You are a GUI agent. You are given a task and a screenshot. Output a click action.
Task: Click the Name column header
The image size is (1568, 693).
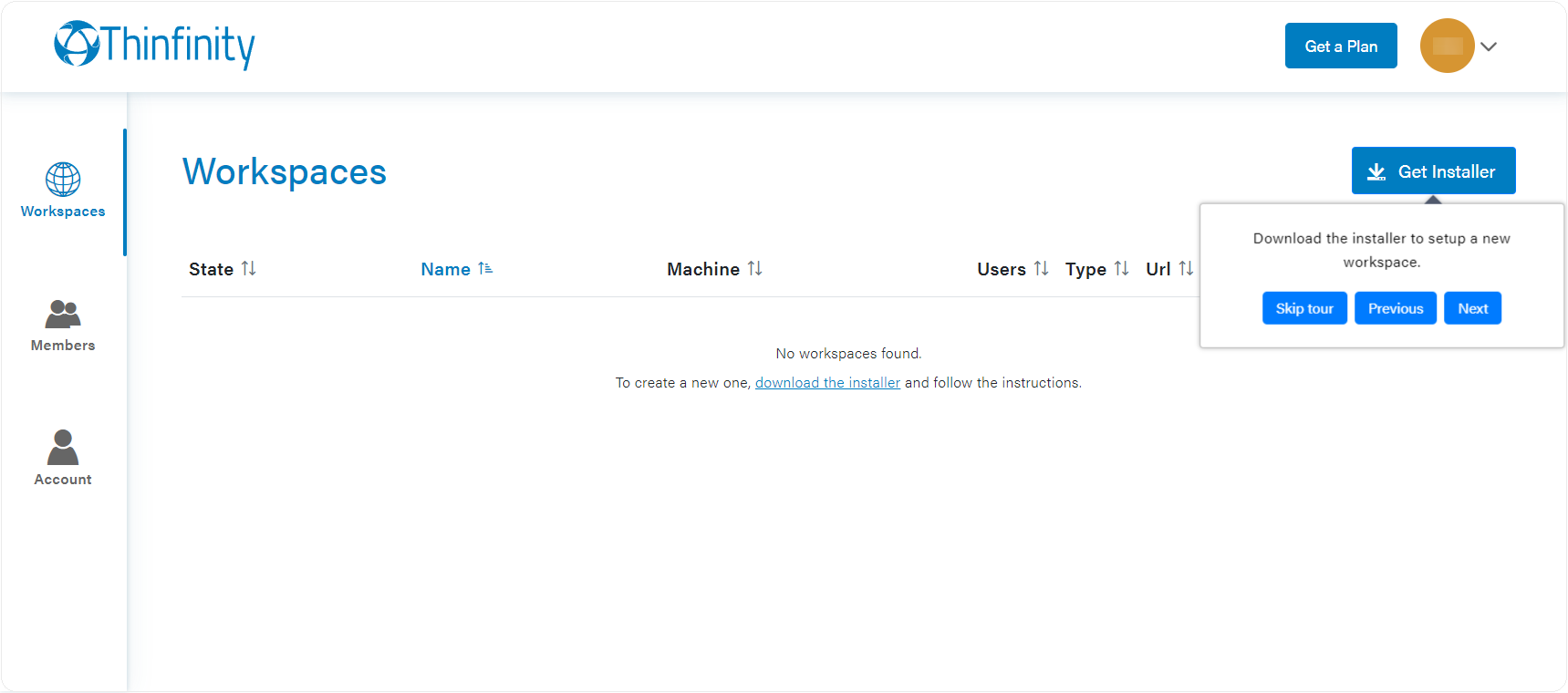(445, 269)
